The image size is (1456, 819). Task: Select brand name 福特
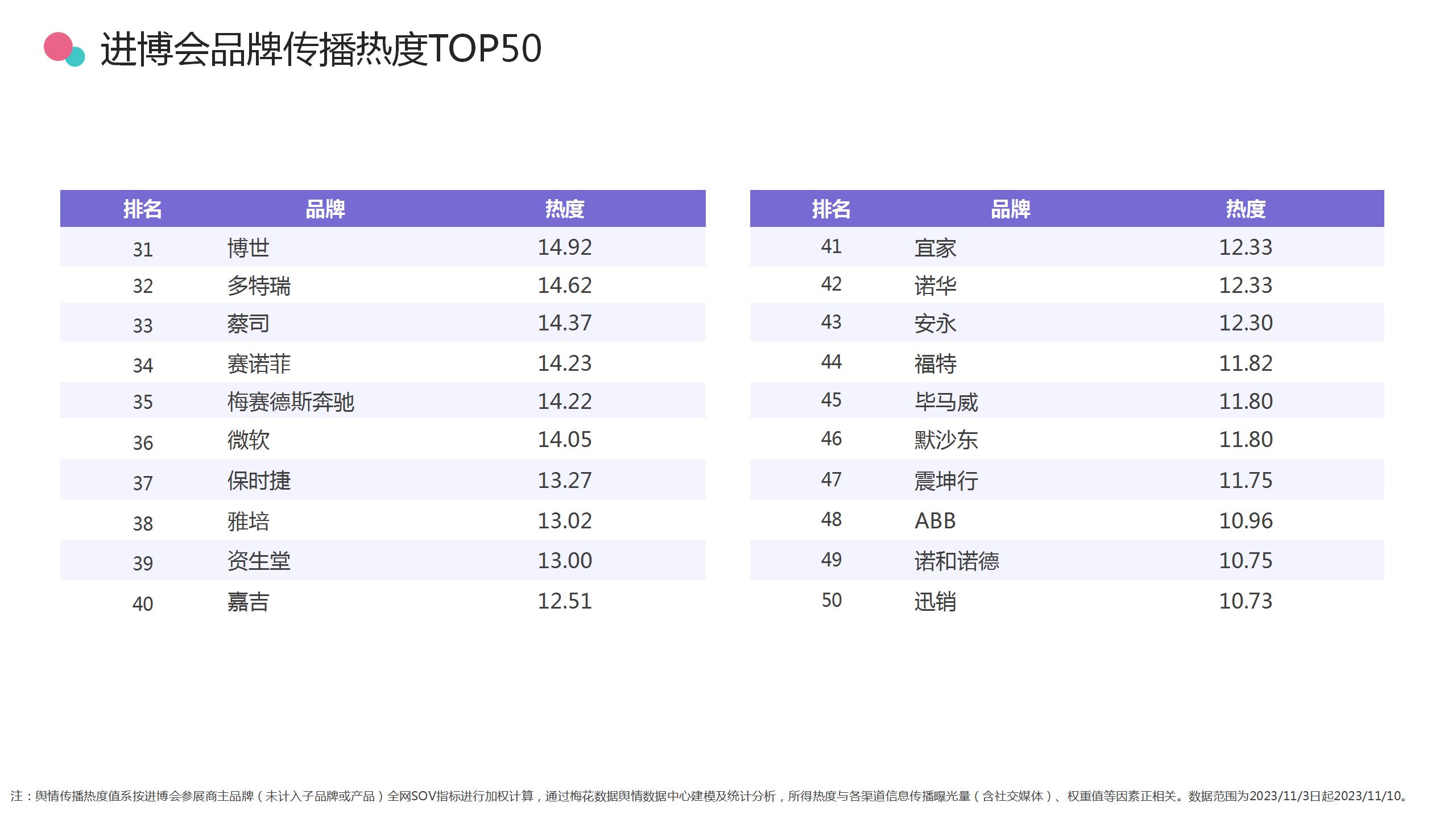(x=935, y=364)
